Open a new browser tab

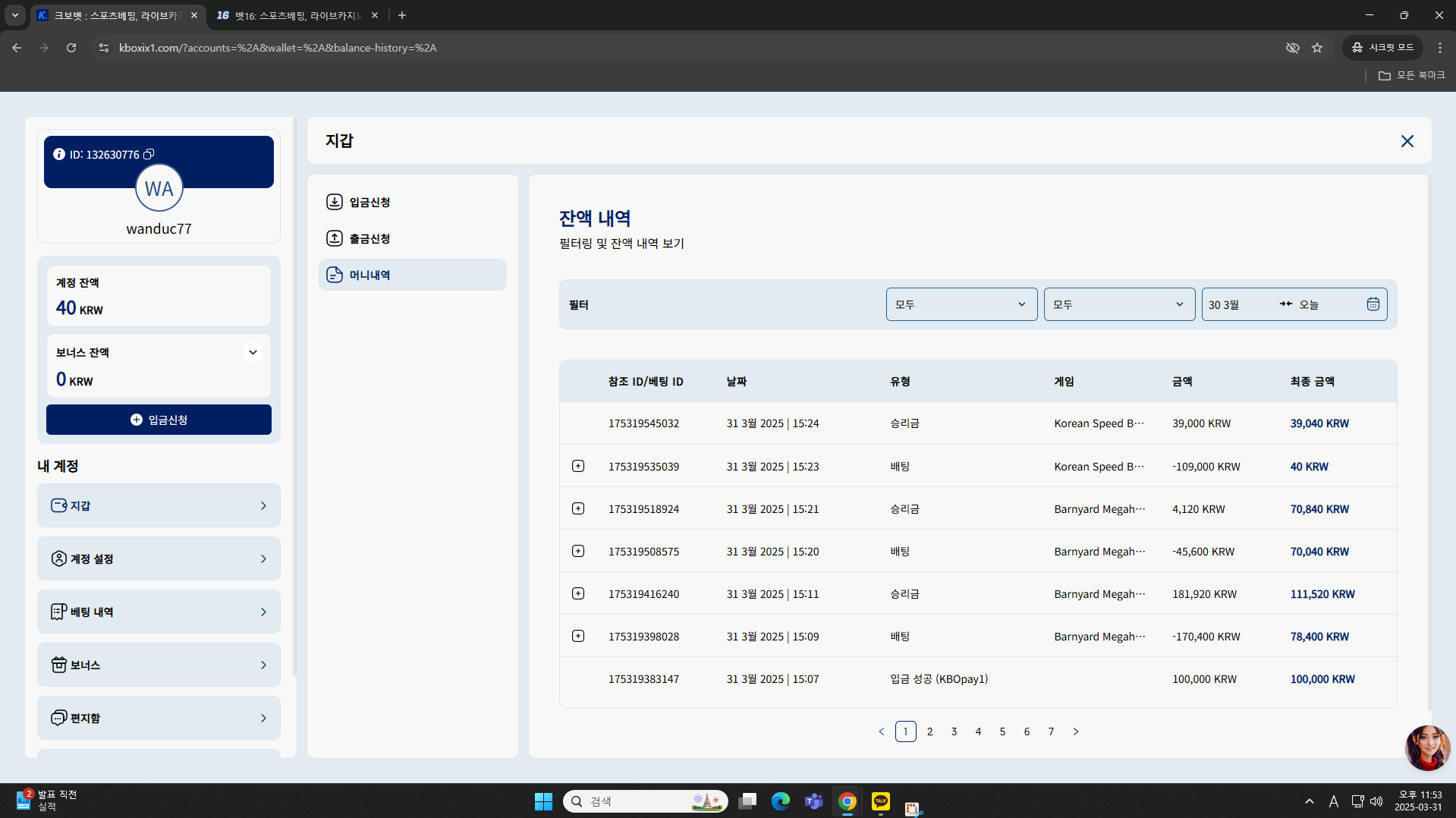click(402, 15)
